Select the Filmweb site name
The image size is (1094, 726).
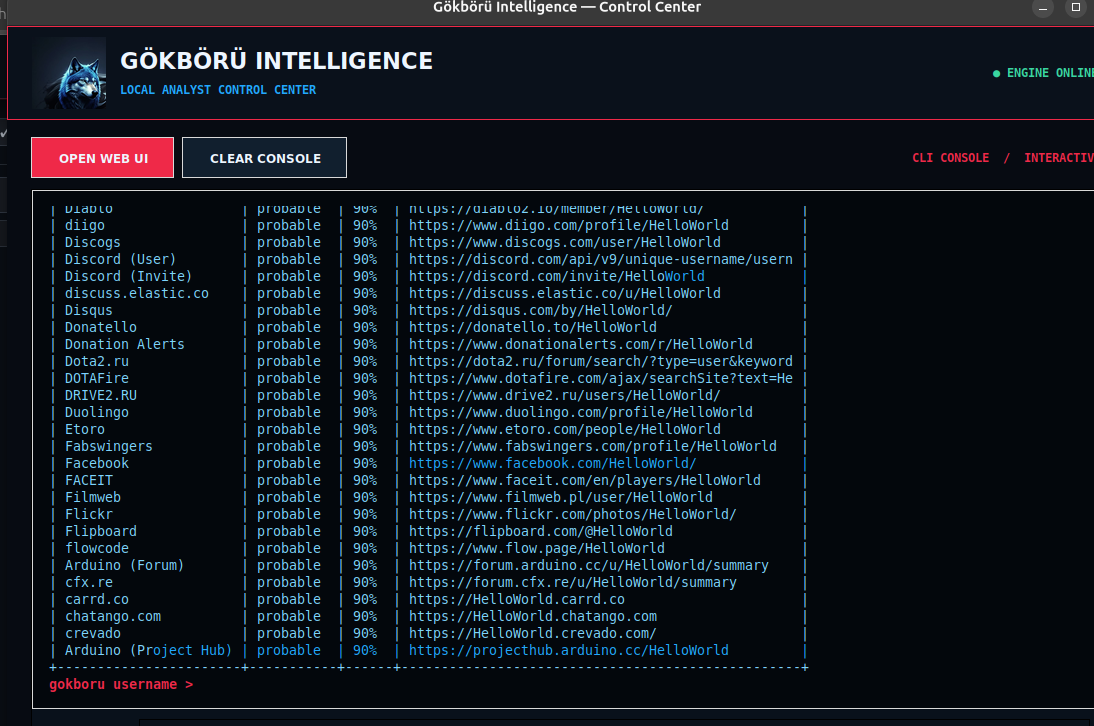93,497
